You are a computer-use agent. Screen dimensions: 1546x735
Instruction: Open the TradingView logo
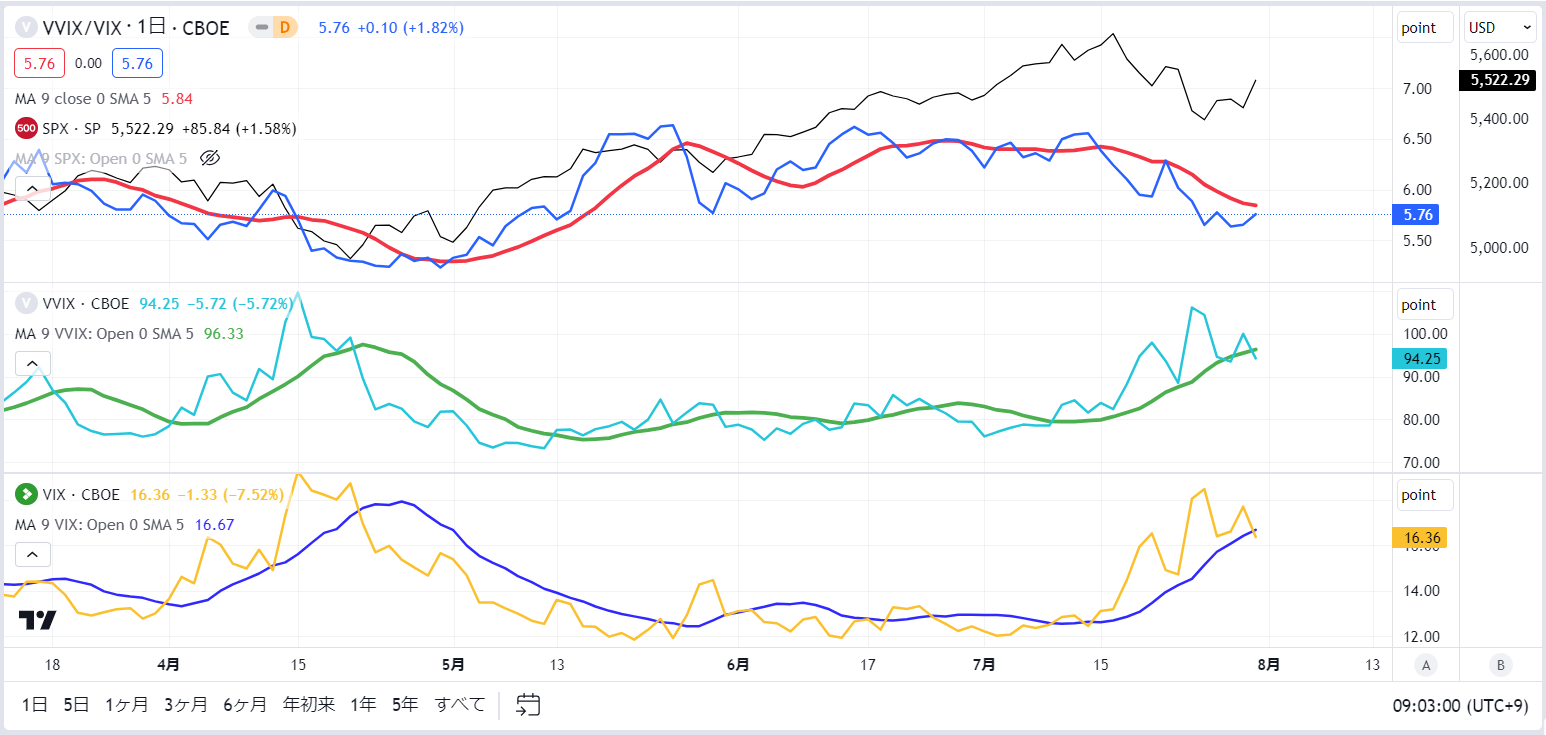tap(38, 620)
